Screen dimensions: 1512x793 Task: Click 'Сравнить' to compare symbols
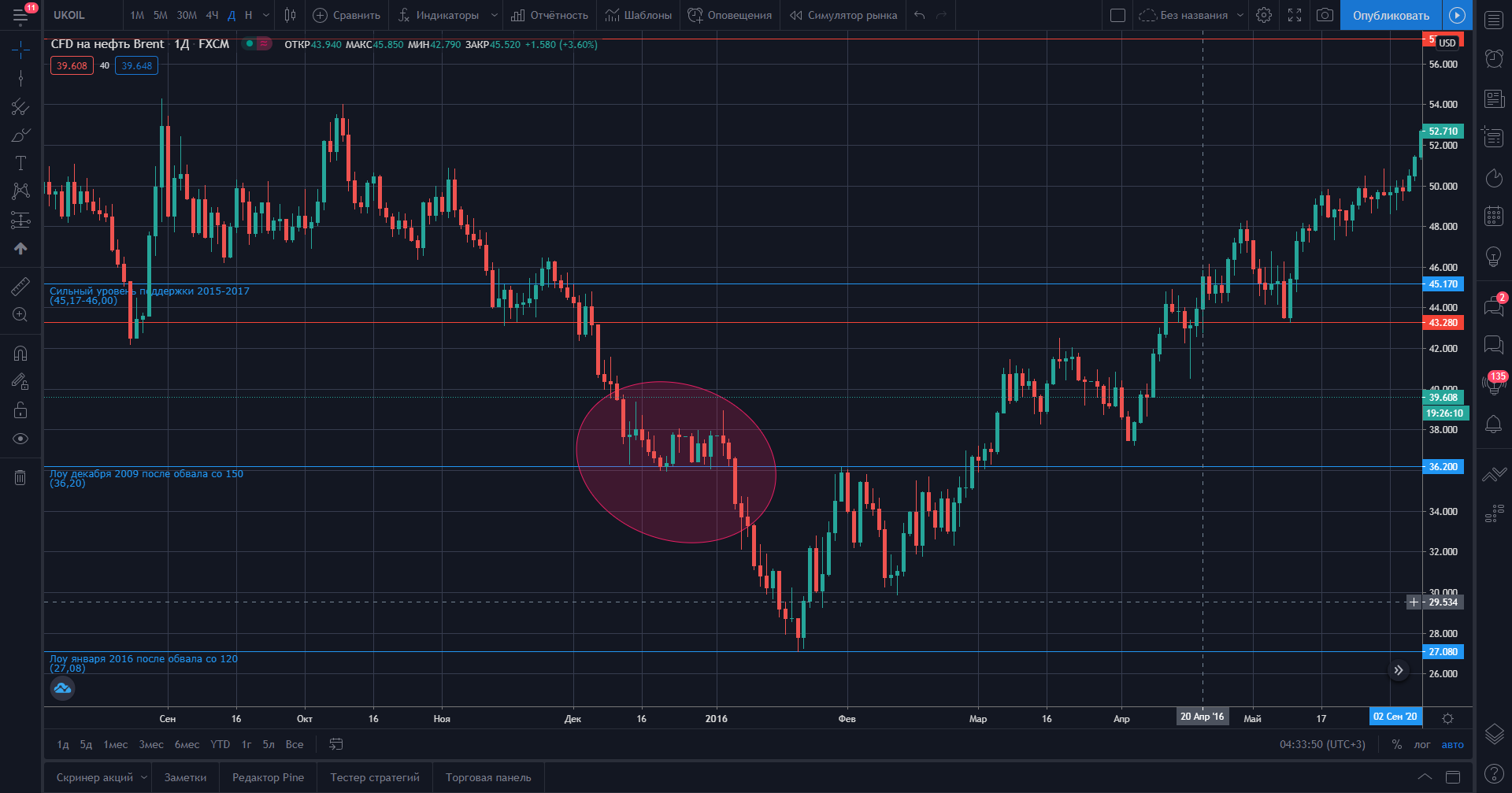(x=346, y=15)
